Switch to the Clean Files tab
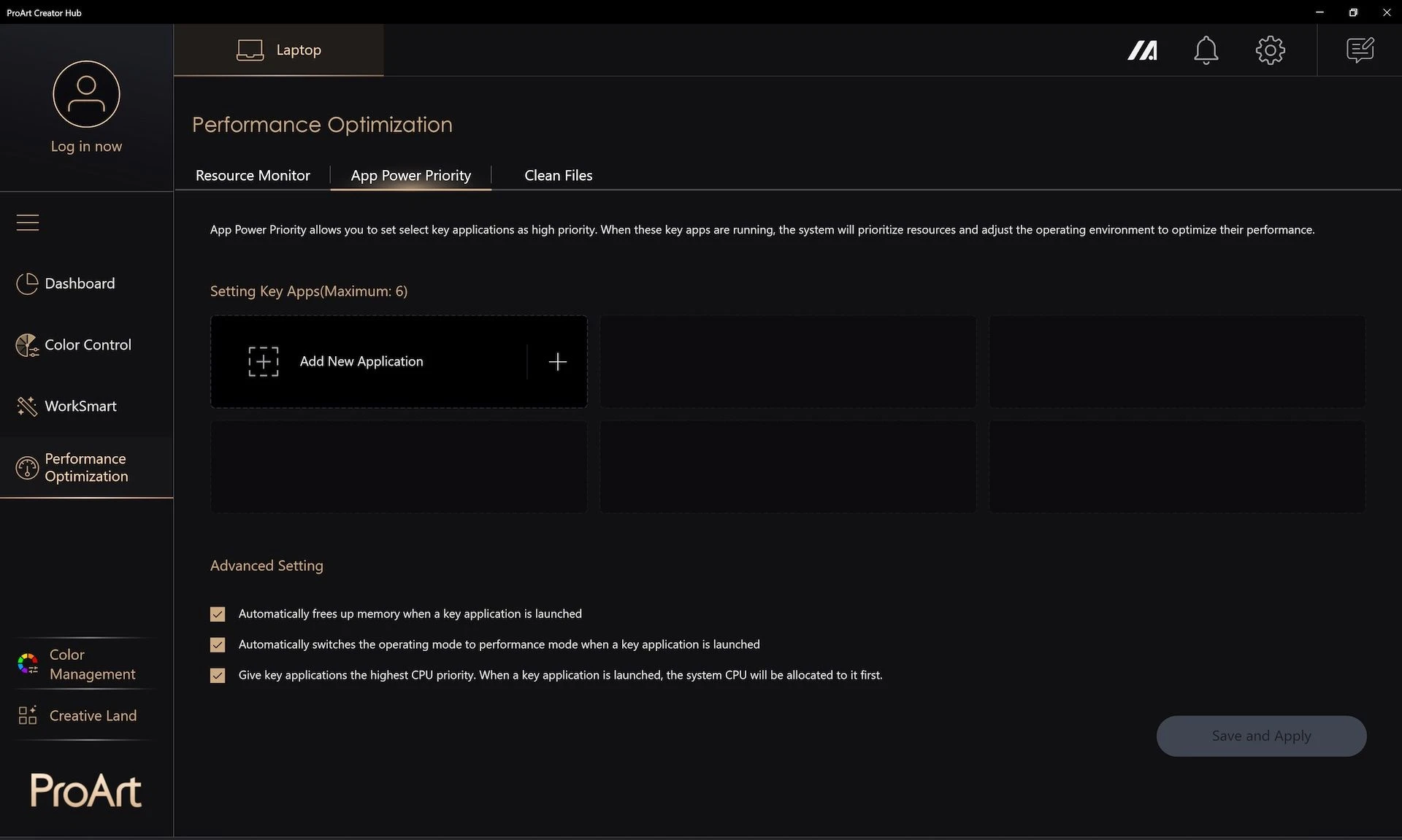 [x=559, y=175]
